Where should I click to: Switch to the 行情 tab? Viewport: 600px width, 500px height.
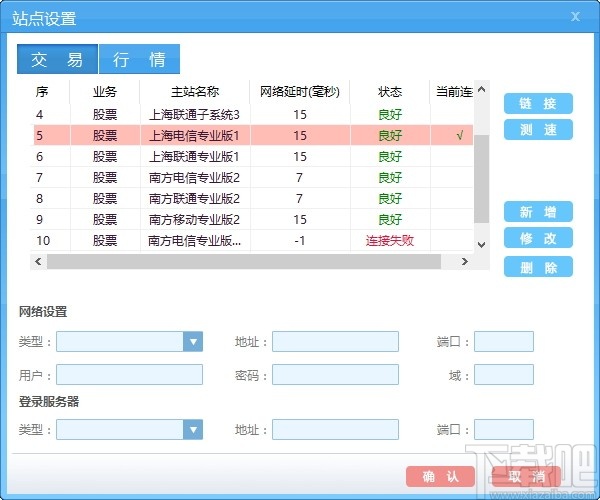(139, 59)
